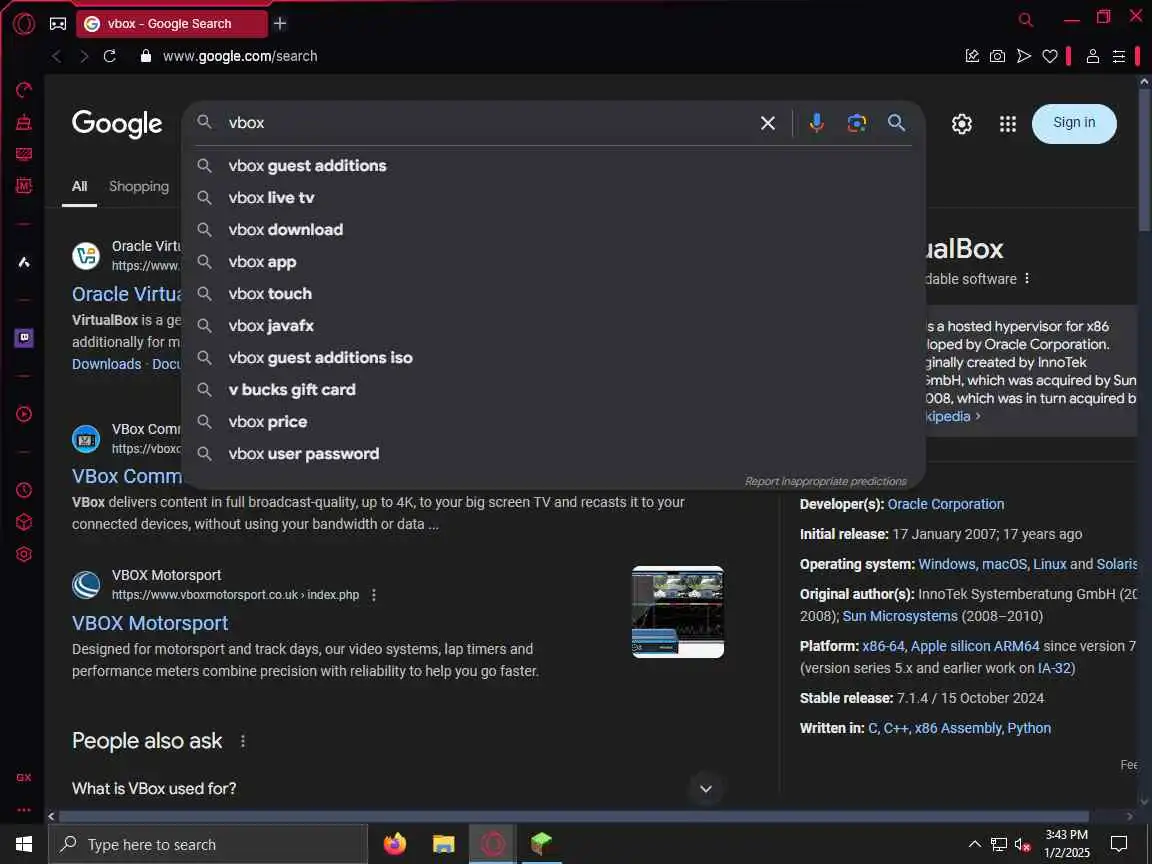
Task: Click 'Report inappropriate predictions' link
Action: pos(826,481)
